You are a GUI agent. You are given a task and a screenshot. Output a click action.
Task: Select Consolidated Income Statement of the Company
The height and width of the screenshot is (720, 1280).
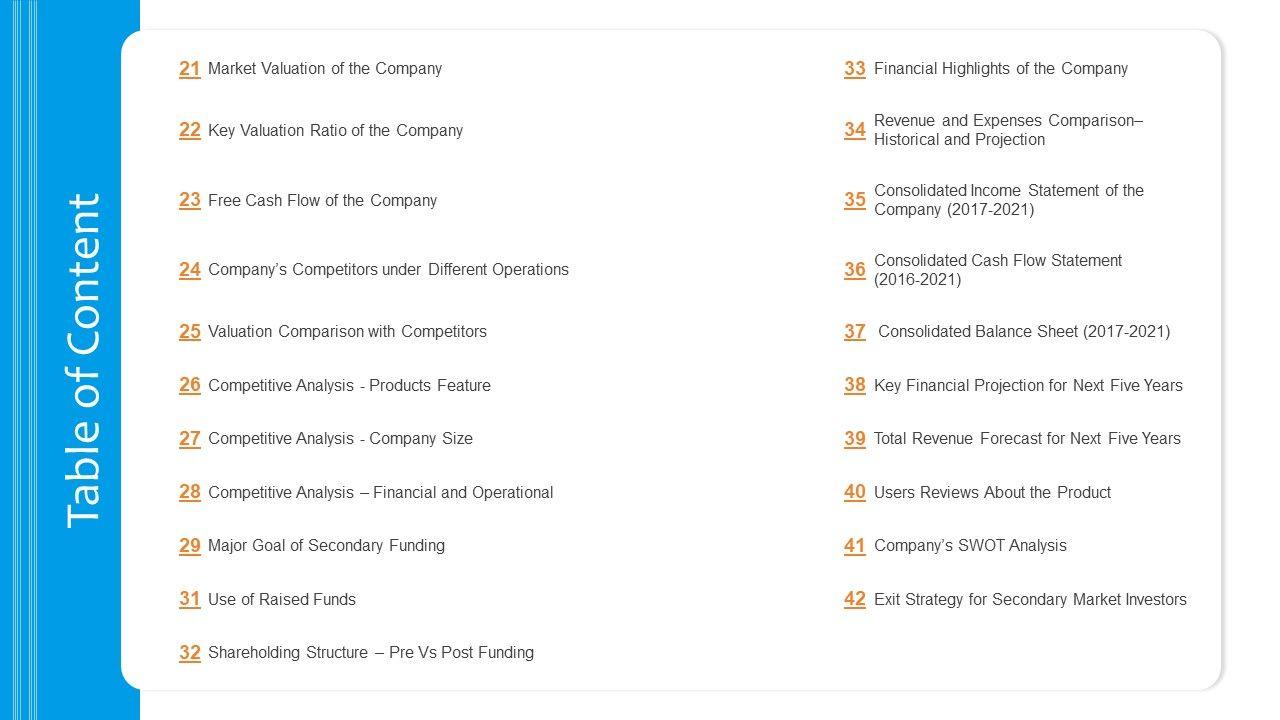1008,200
